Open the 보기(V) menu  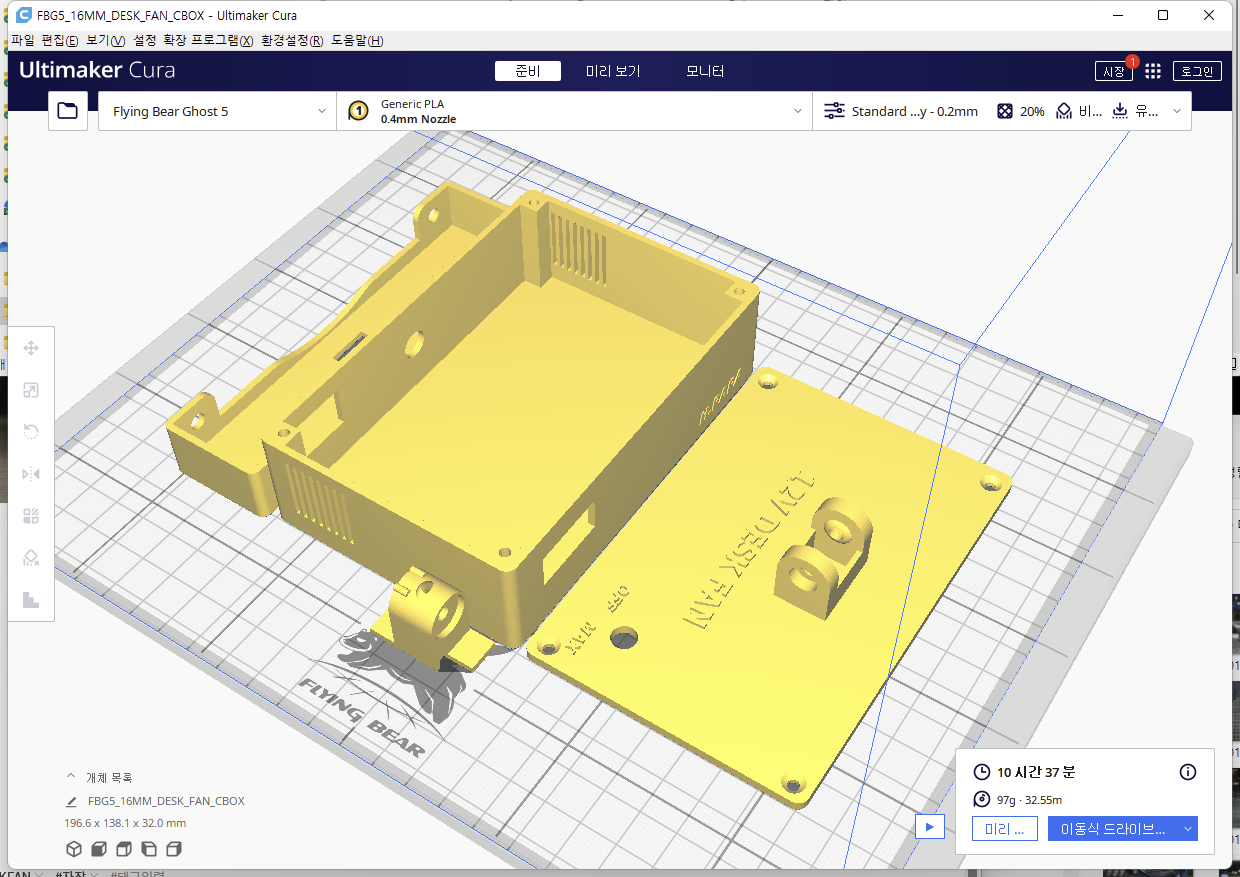tap(105, 41)
